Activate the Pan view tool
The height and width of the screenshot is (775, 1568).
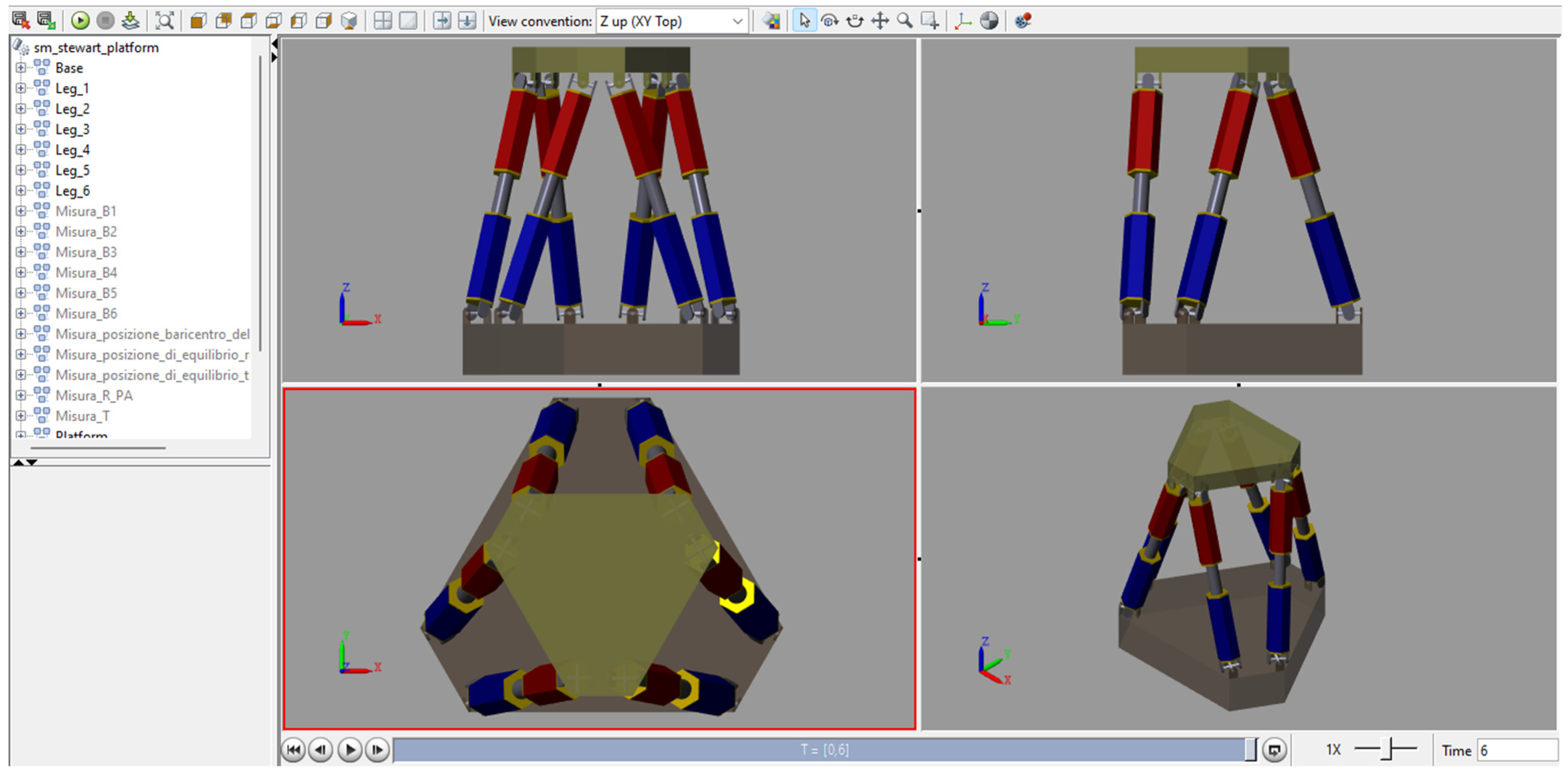coord(880,21)
